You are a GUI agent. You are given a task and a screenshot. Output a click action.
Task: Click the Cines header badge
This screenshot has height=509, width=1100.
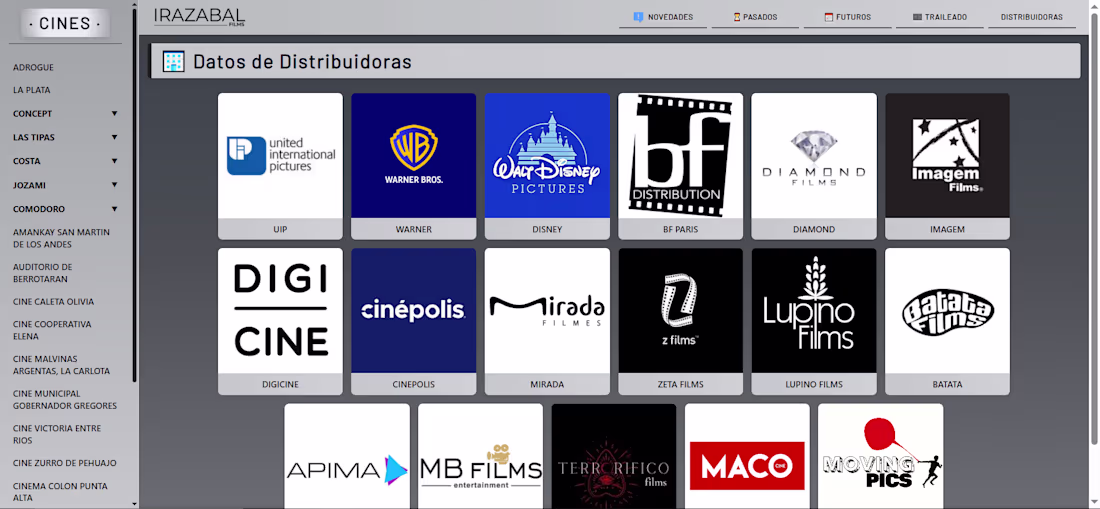click(65, 23)
